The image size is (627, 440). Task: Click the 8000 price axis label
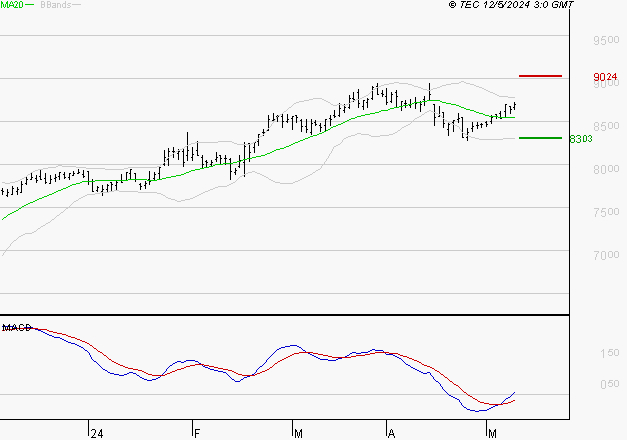click(x=606, y=169)
